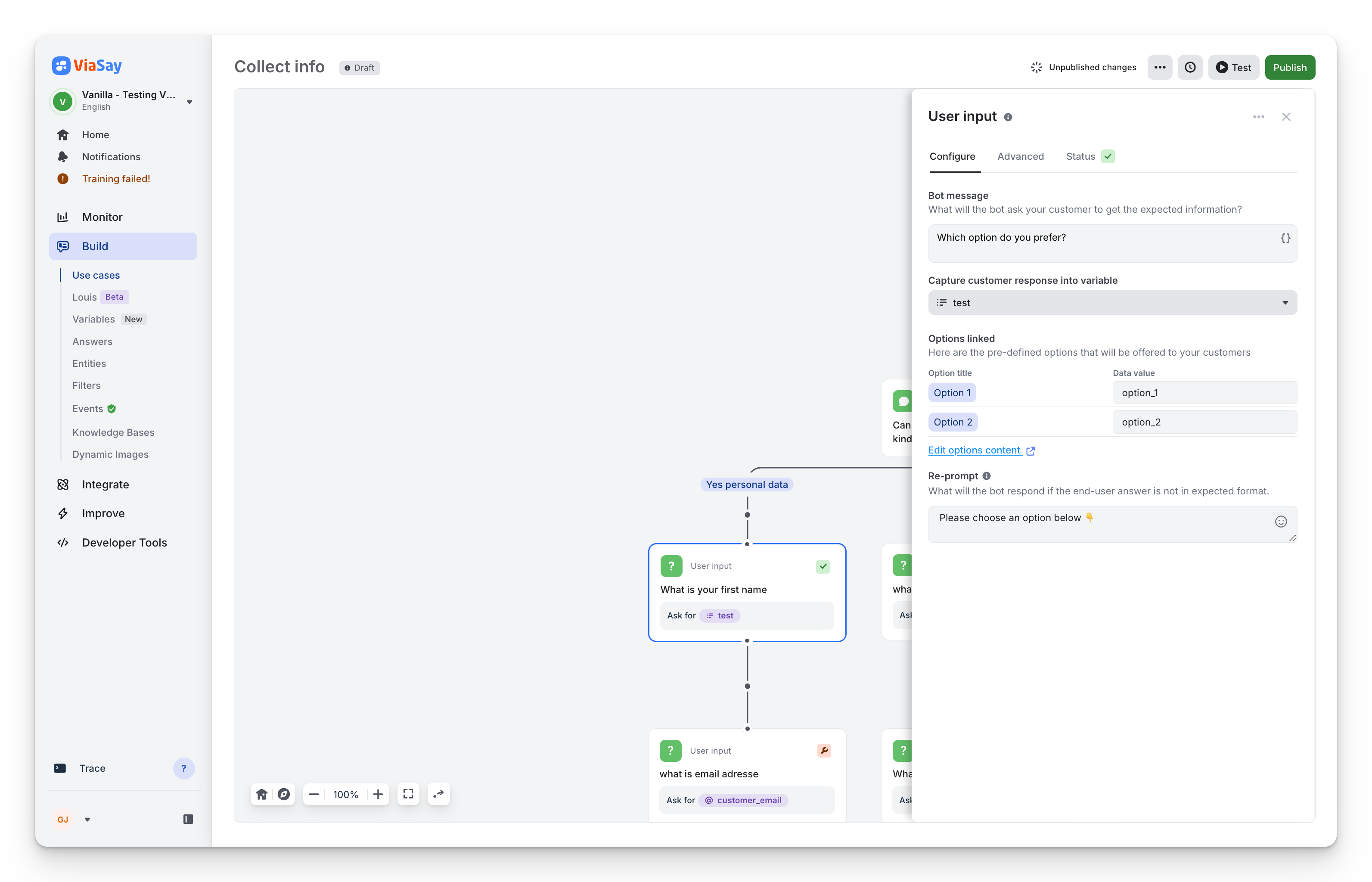Open Answers menu item
This screenshot has width=1372, height=882.
click(92, 342)
